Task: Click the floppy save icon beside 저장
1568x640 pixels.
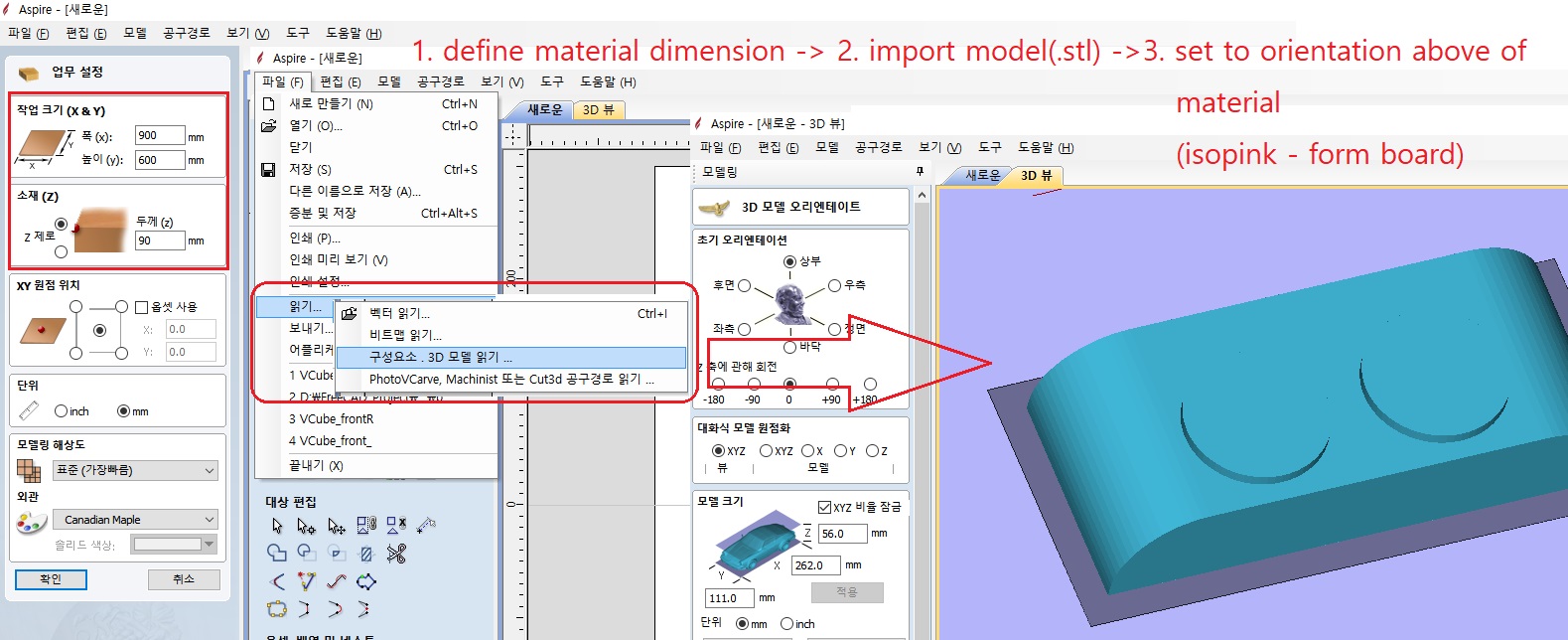Action: click(268, 170)
